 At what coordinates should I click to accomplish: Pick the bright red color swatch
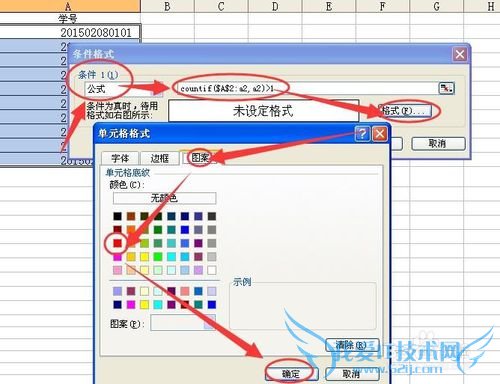point(117,243)
